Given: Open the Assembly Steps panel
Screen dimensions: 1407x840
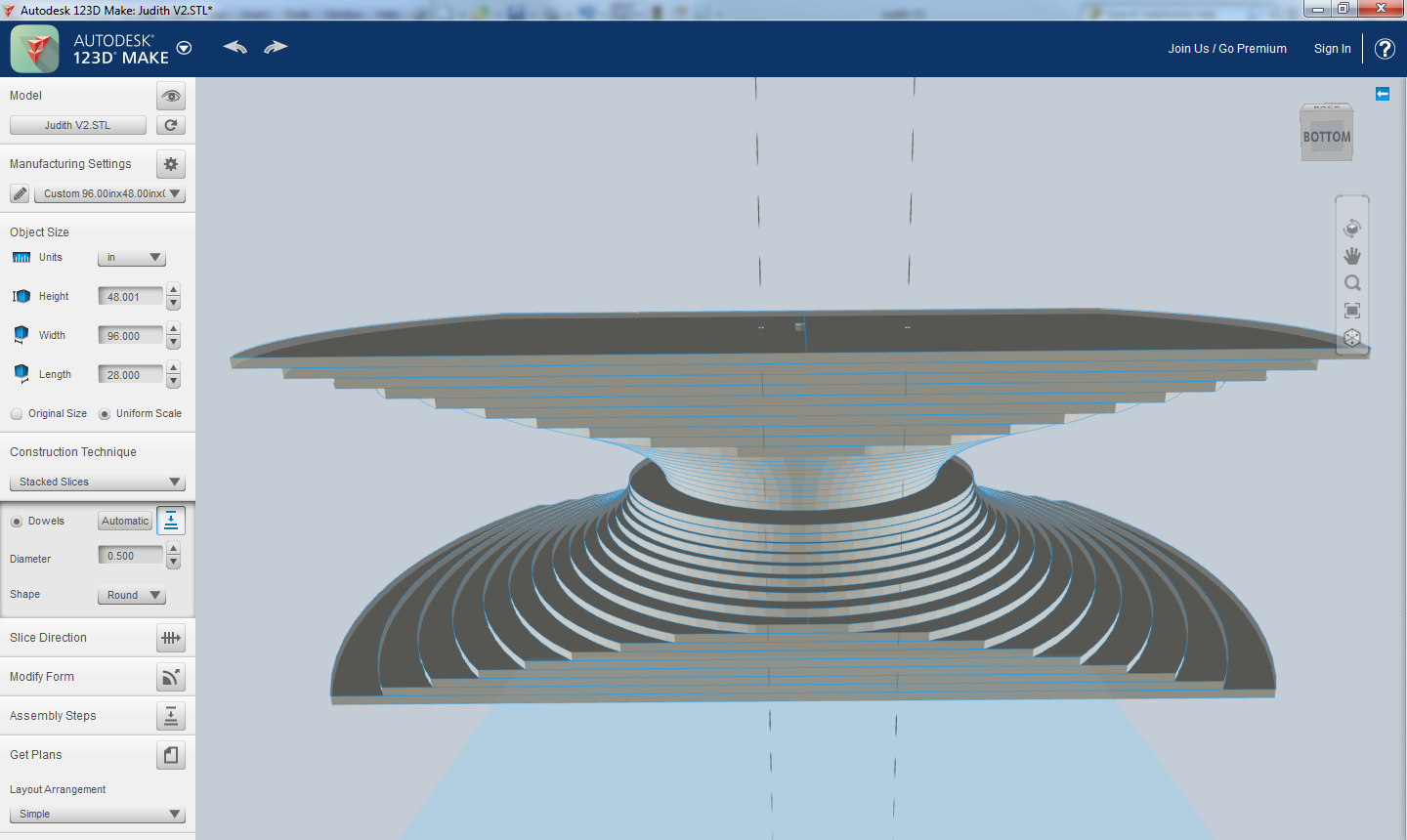Looking at the screenshot, I should (x=170, y=715).
